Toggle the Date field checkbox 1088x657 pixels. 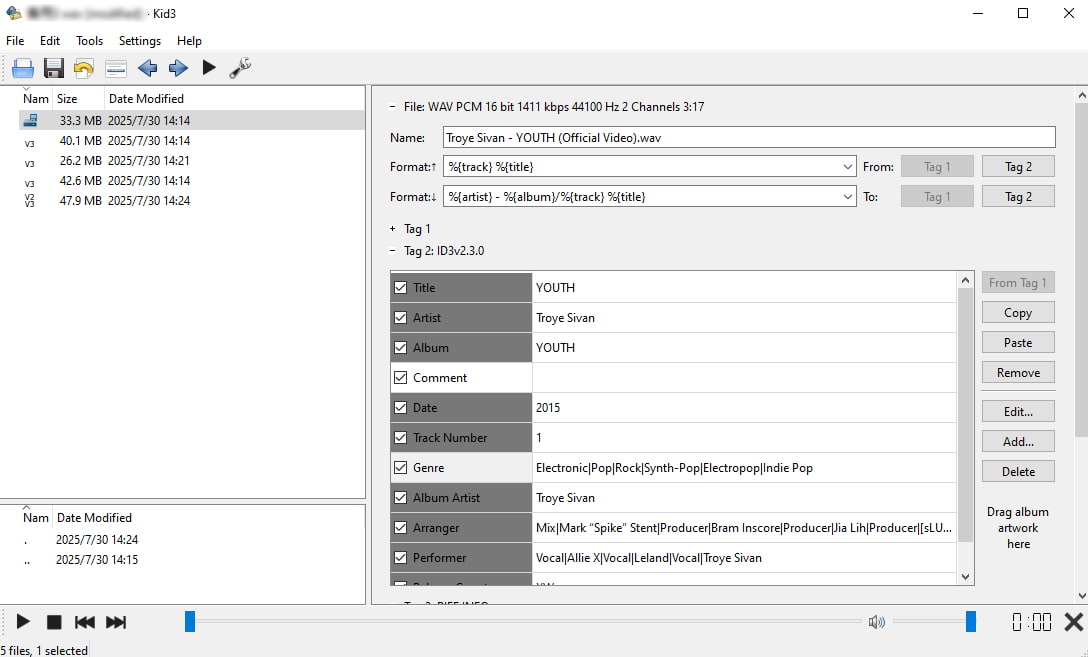pos(400,407)
